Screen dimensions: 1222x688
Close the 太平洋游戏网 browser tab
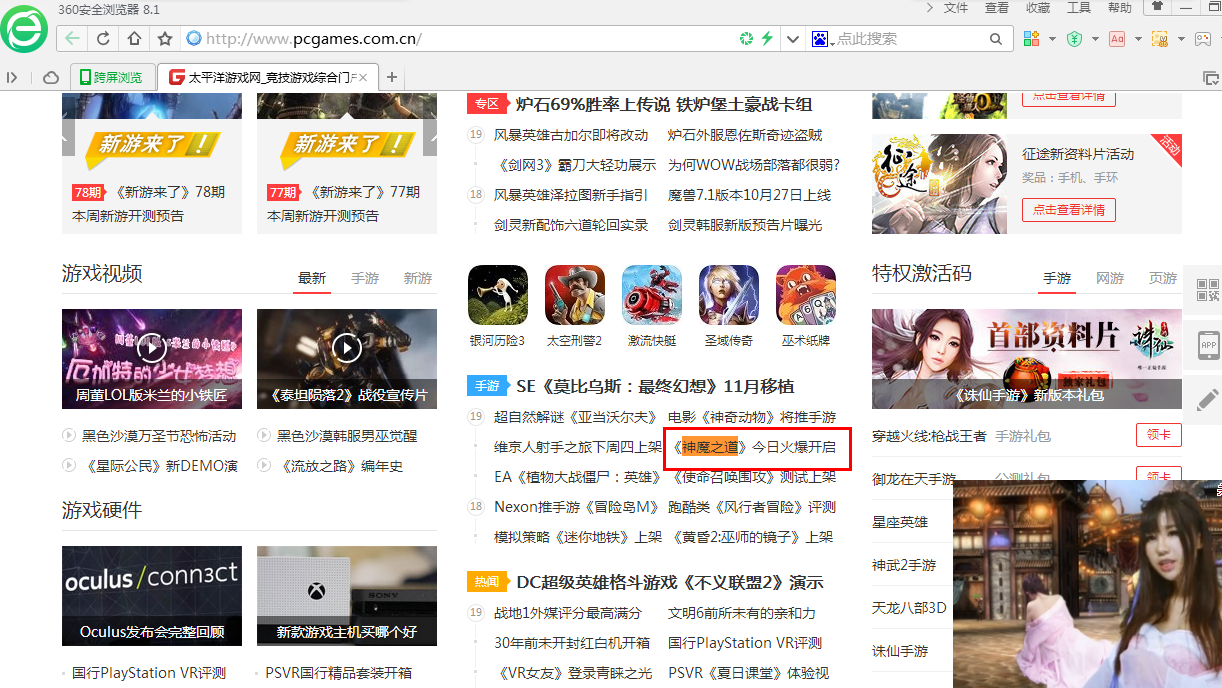pyautogui.click(x=361, y=77)
